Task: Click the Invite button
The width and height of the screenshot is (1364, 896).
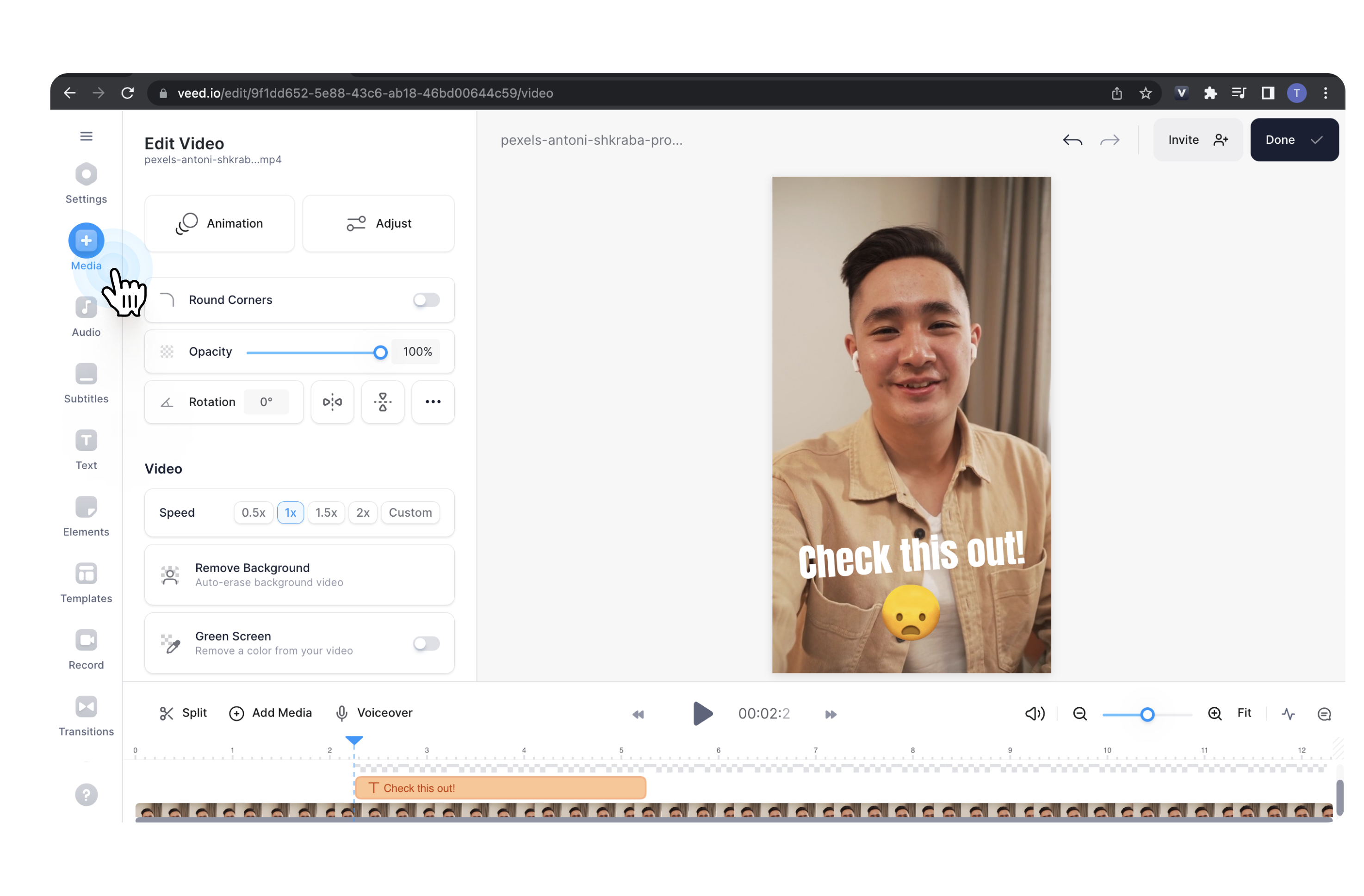Action: pos(1197,140)
